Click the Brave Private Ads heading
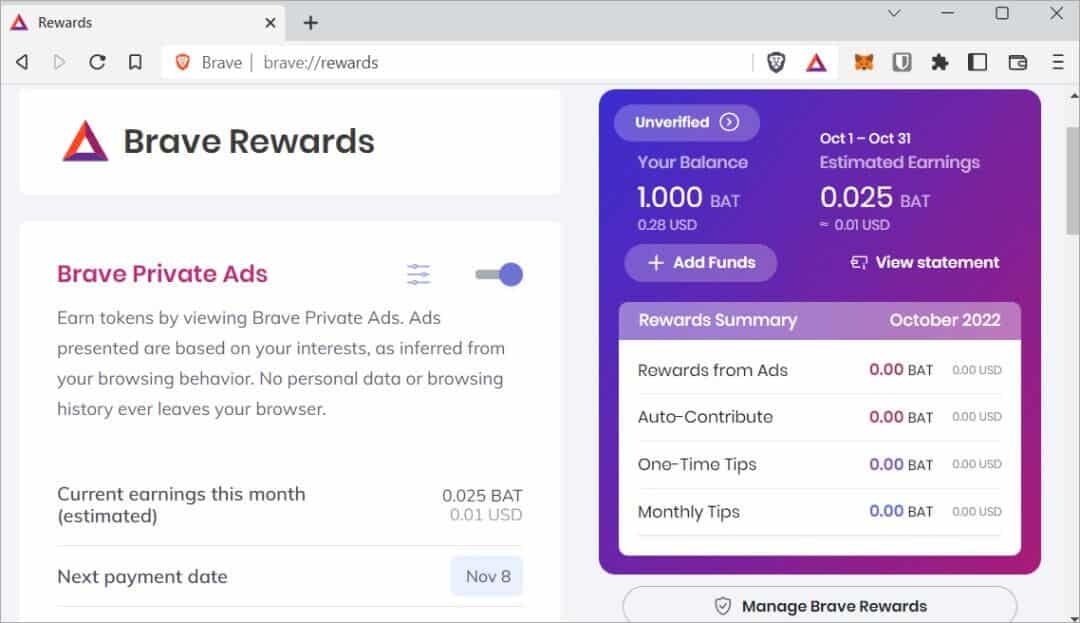 coord(162,274)
